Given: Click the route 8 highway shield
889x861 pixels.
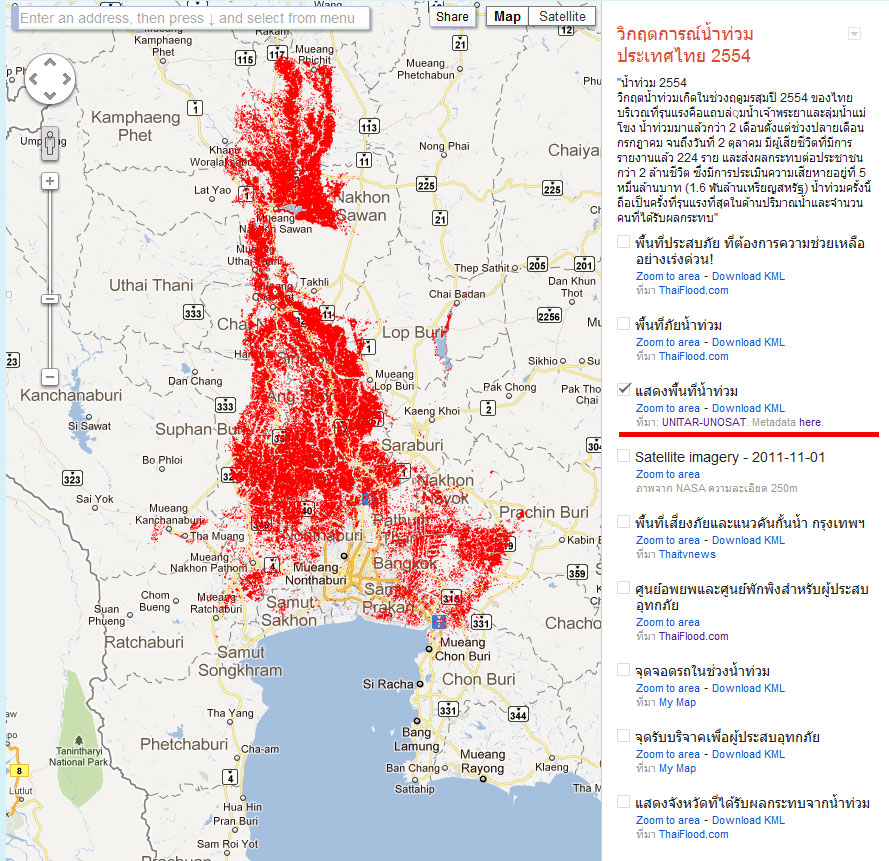Looking at the screenshot, I should [x=19, y=771].
